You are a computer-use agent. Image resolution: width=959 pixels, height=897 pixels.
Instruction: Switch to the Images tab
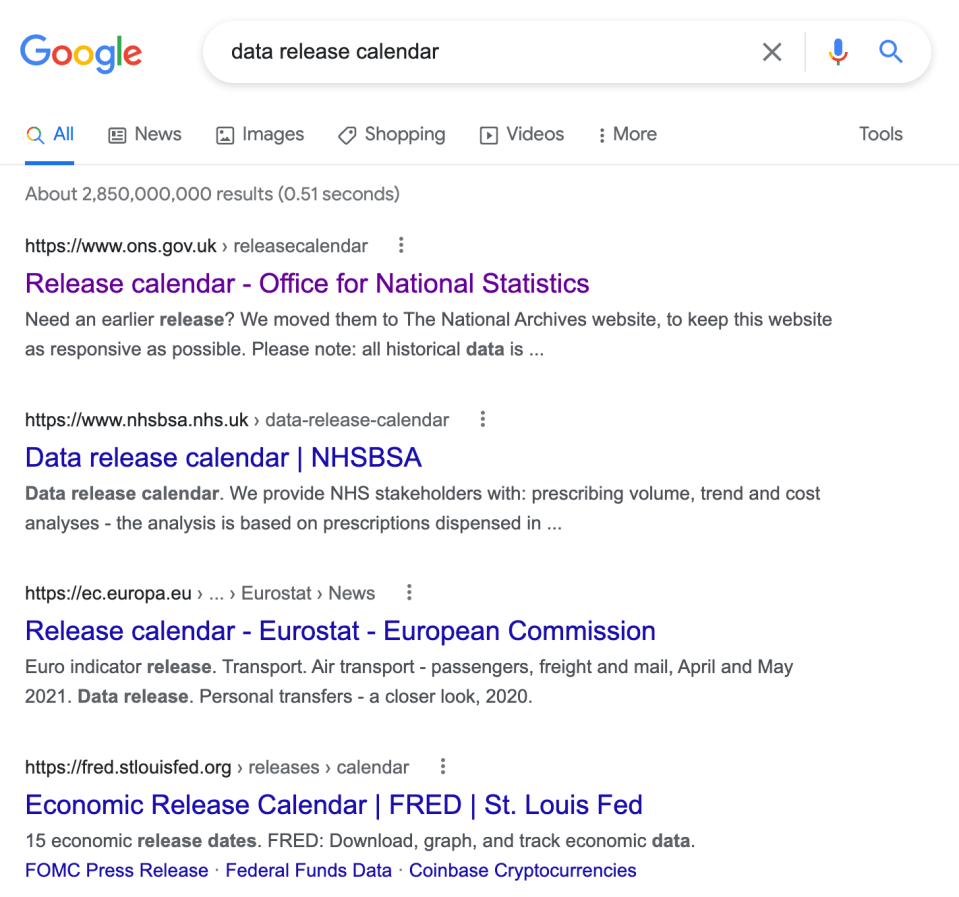tap(260, 135)
